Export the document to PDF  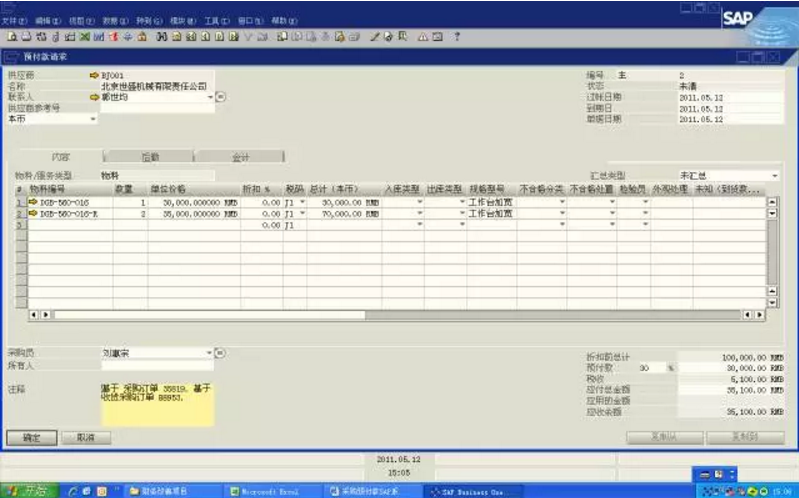coord(114,37)
